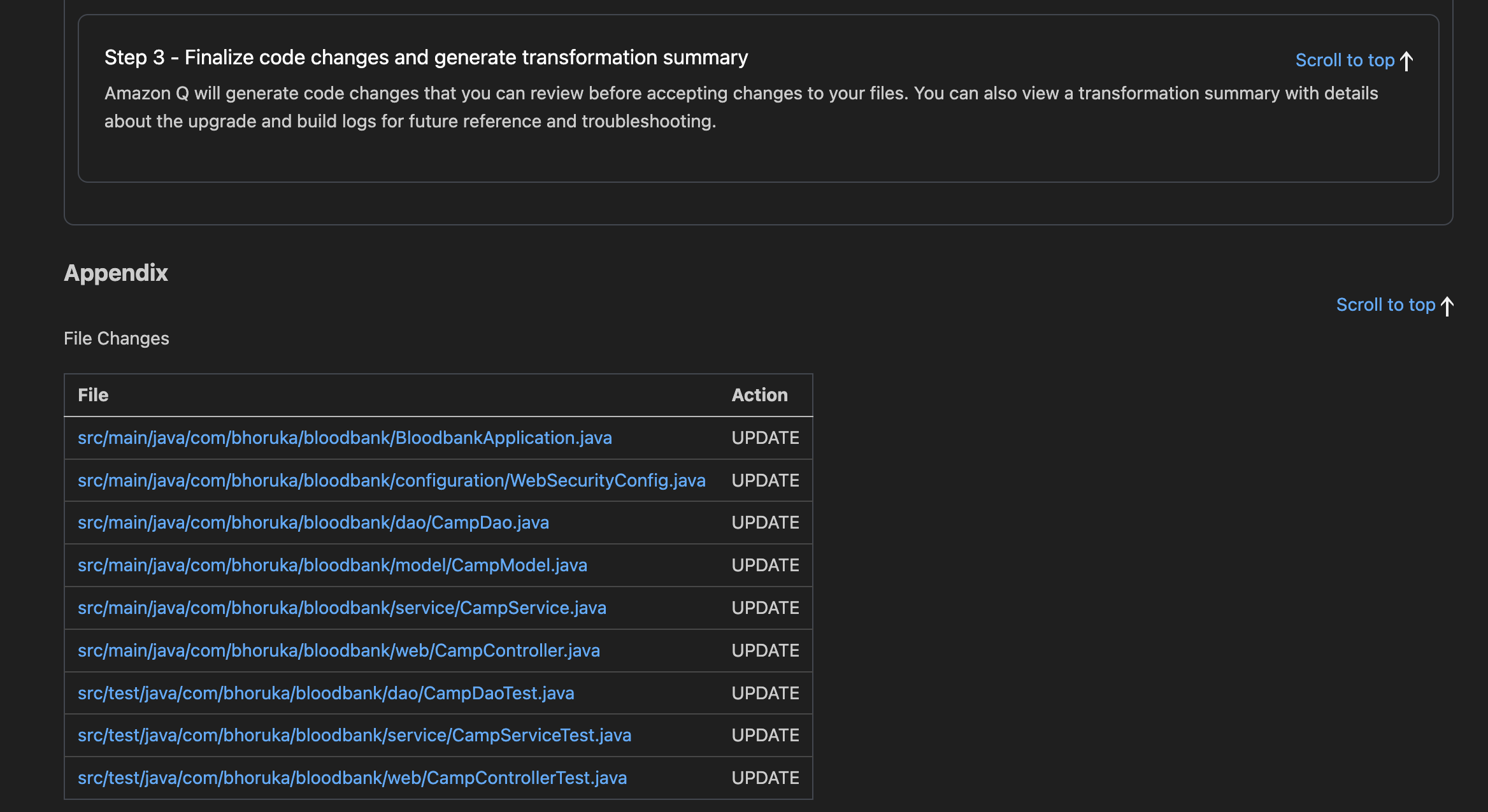Open BloodbankApplication.java file link

345,438
